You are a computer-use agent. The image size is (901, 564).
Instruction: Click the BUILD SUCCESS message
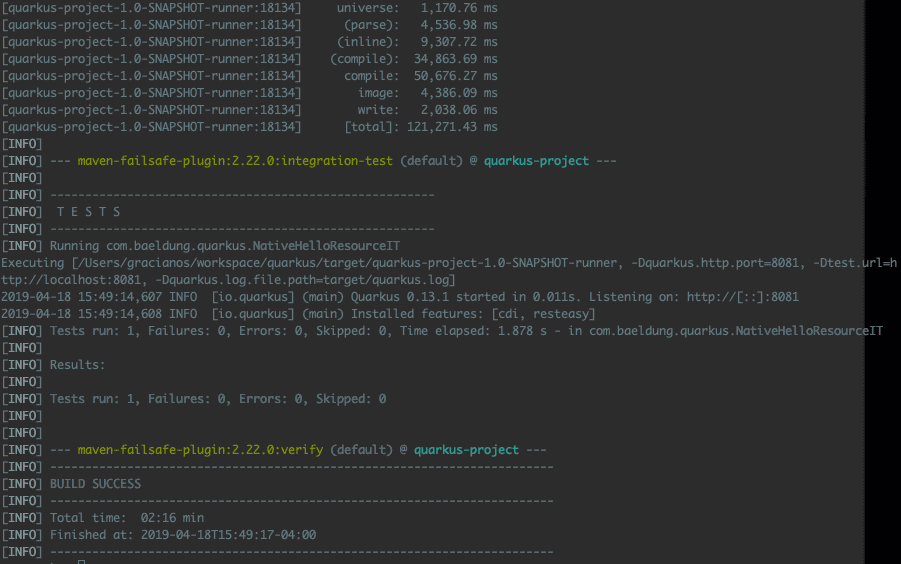pyautogui.click(x=95, y=484)
